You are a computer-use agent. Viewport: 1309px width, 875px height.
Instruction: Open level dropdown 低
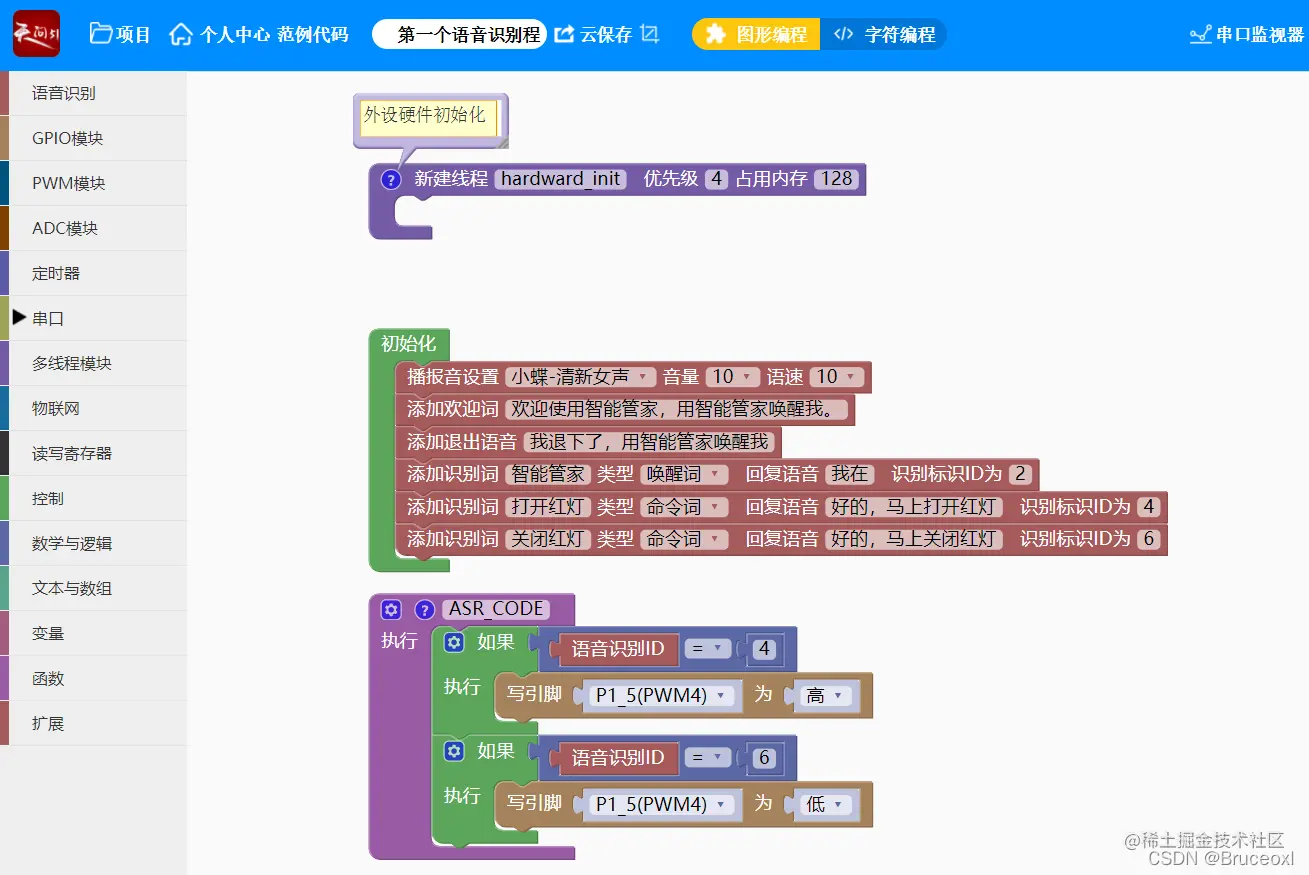[828, 804]
